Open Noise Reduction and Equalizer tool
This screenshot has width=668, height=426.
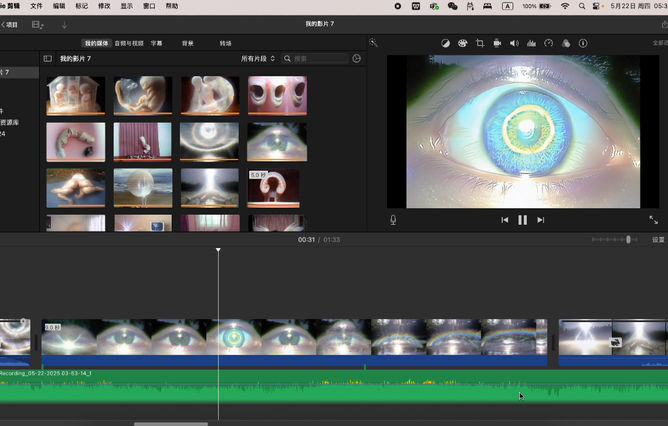(531, 43)
